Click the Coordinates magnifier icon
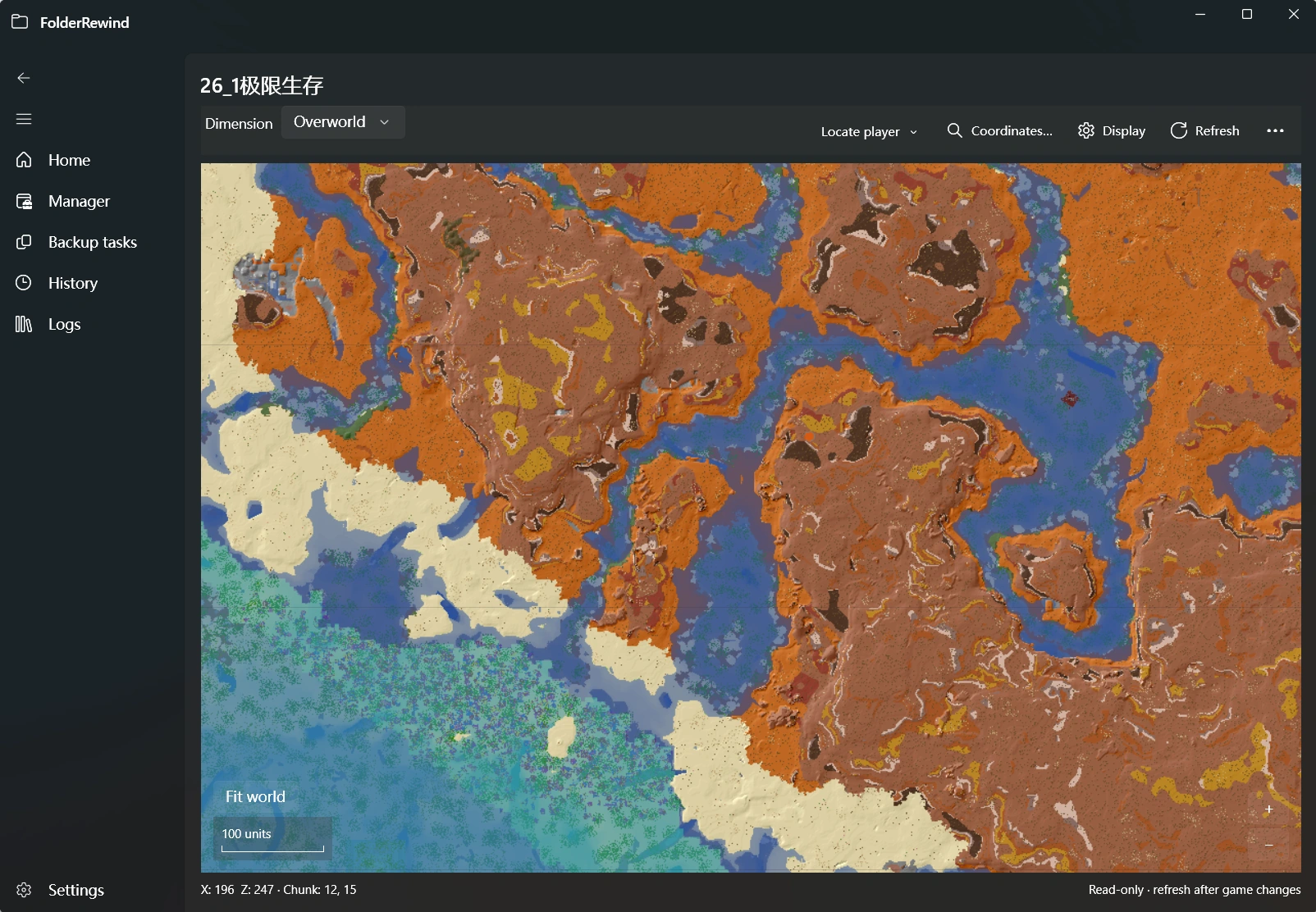 click(x=954, y=130)
